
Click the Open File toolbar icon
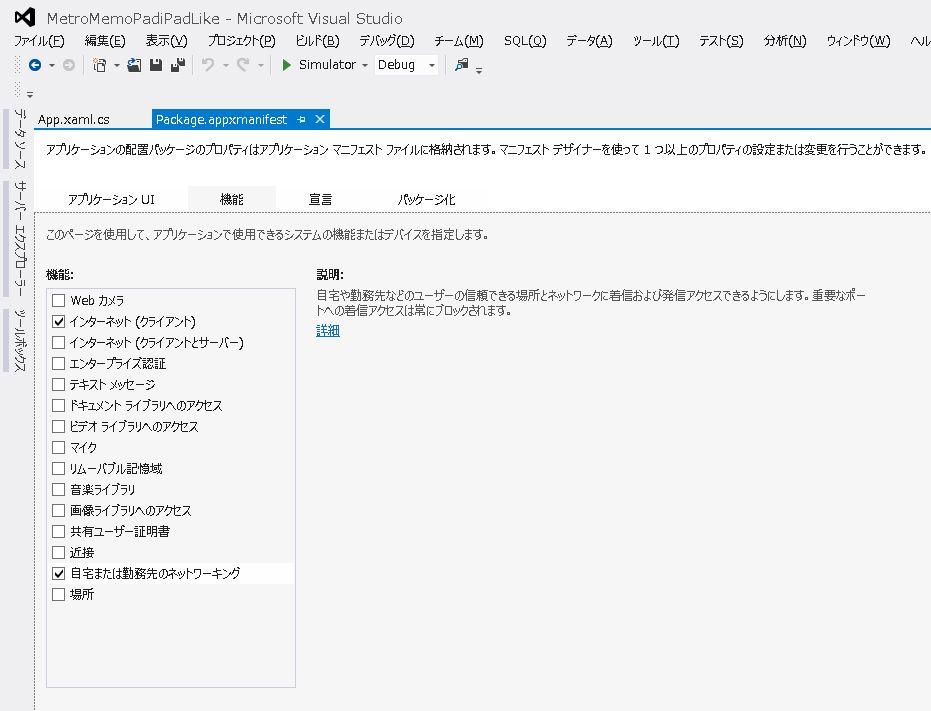(134, 65)
